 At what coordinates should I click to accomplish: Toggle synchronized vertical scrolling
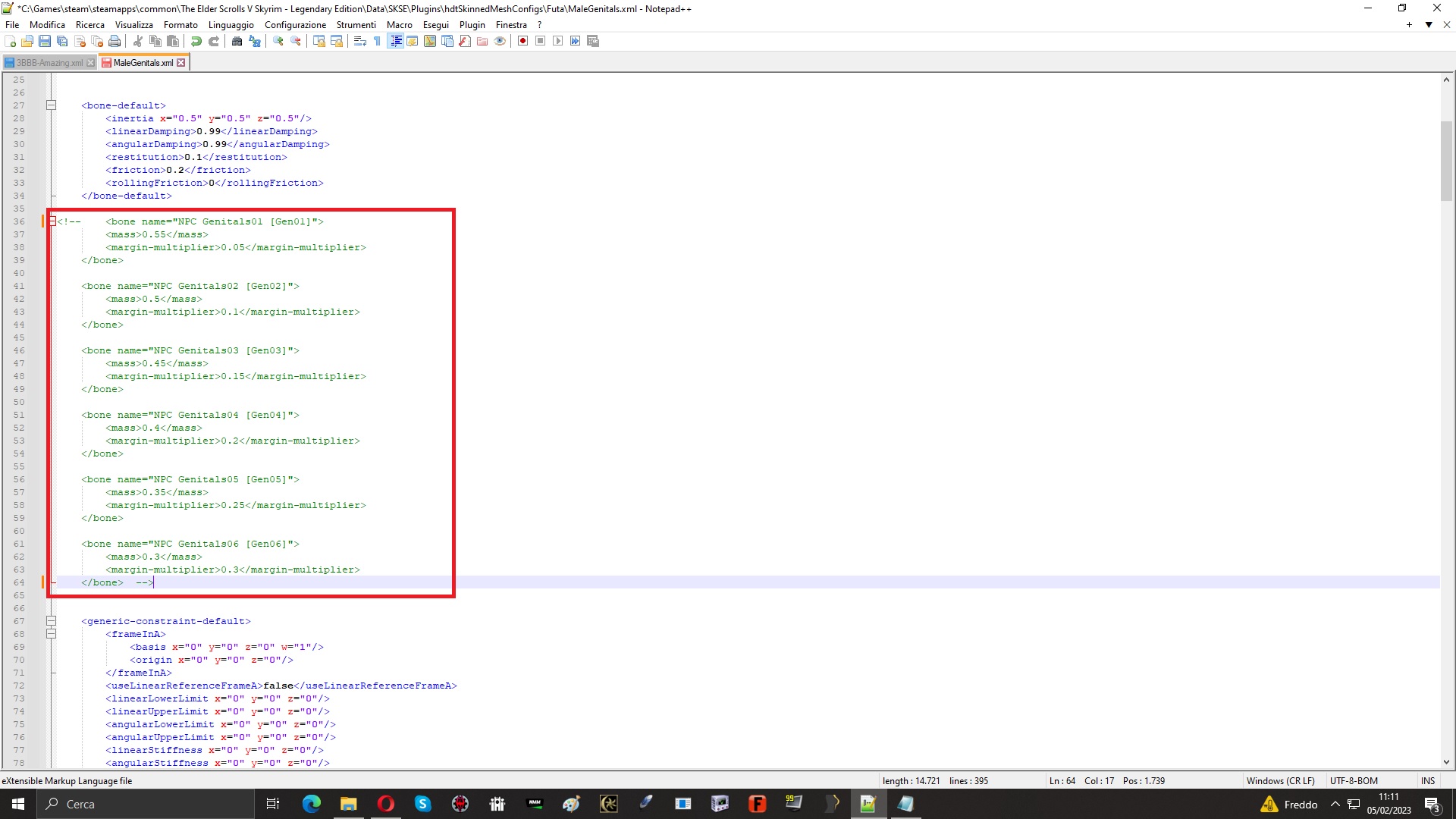(x=319, y=41)
